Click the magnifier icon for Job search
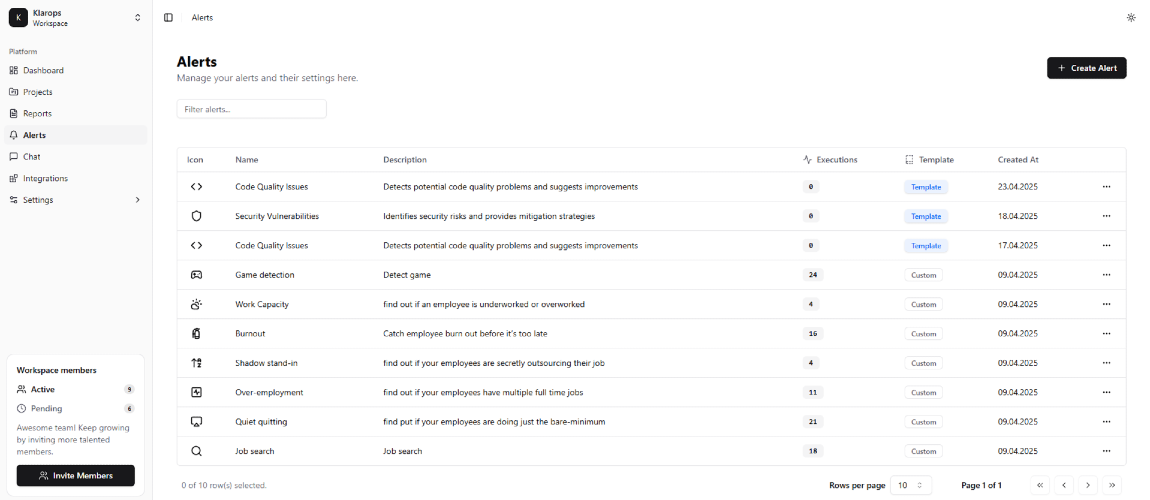Screen dimensions: 1150x500 pos(196,451)
